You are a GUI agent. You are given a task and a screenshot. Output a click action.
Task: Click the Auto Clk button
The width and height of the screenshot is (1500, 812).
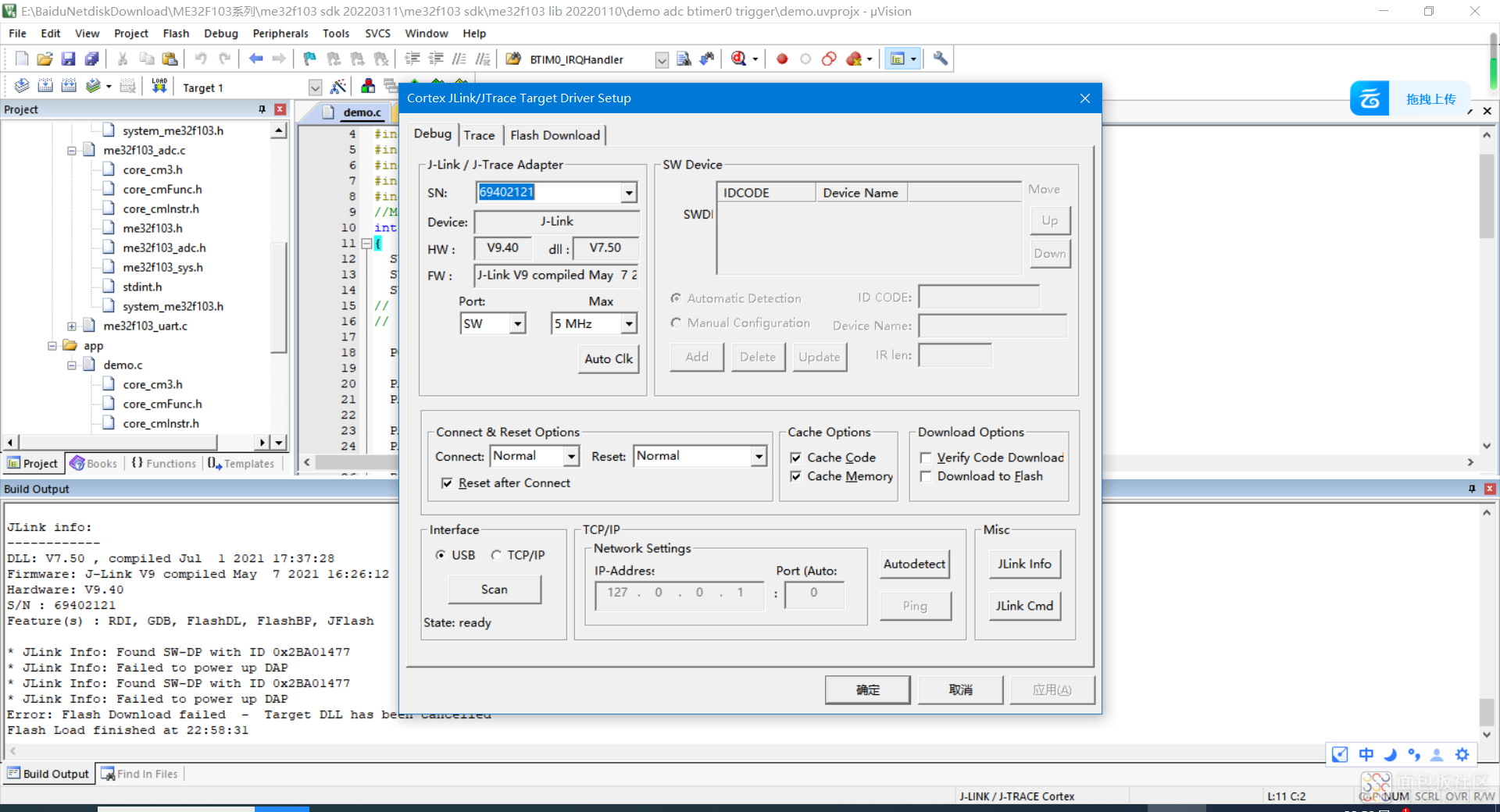[x=609, y=359]
